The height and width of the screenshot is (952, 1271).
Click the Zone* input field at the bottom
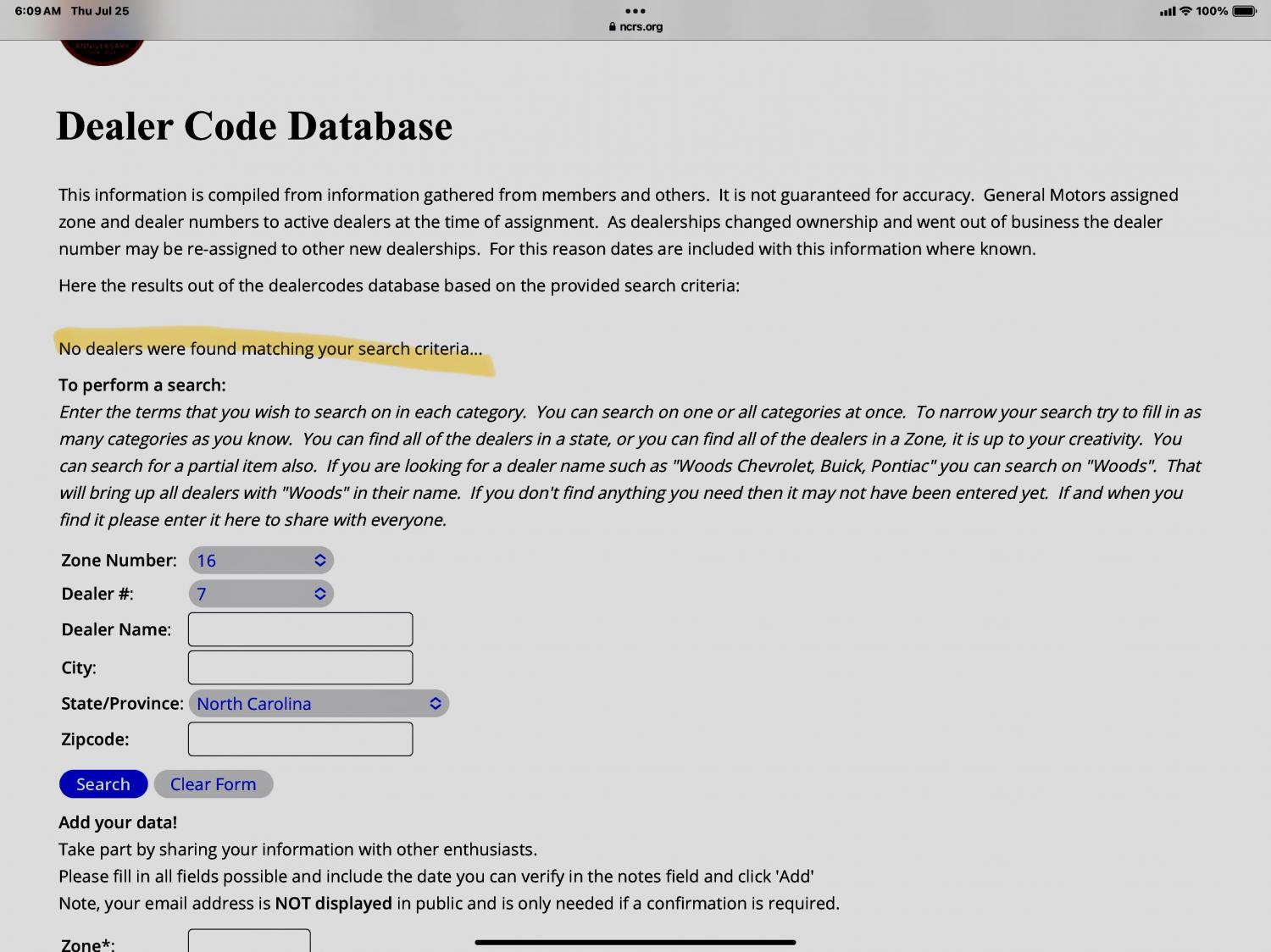(x=249, y=940)
